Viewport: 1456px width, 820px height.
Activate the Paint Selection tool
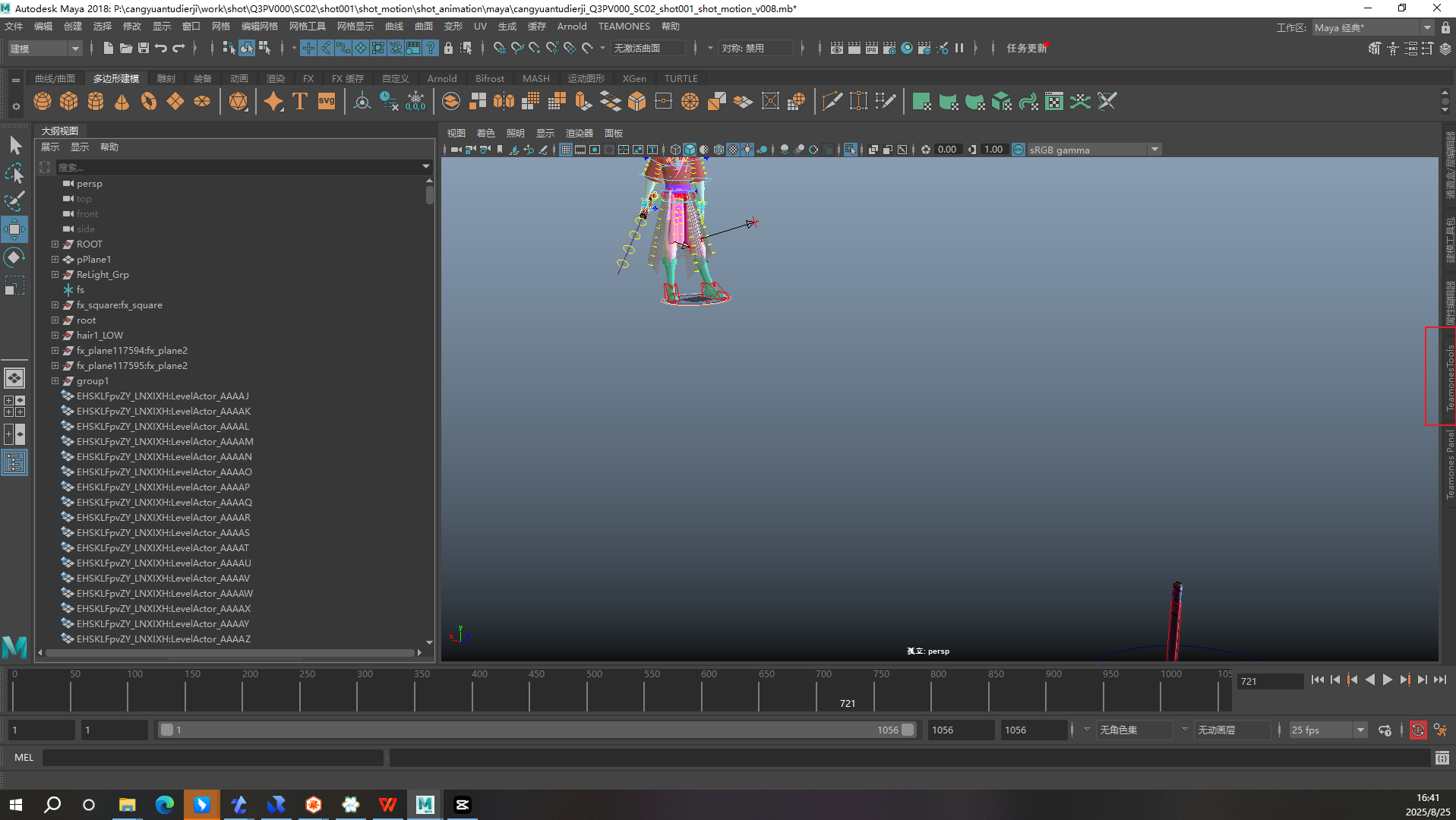[x=14, y=201]
